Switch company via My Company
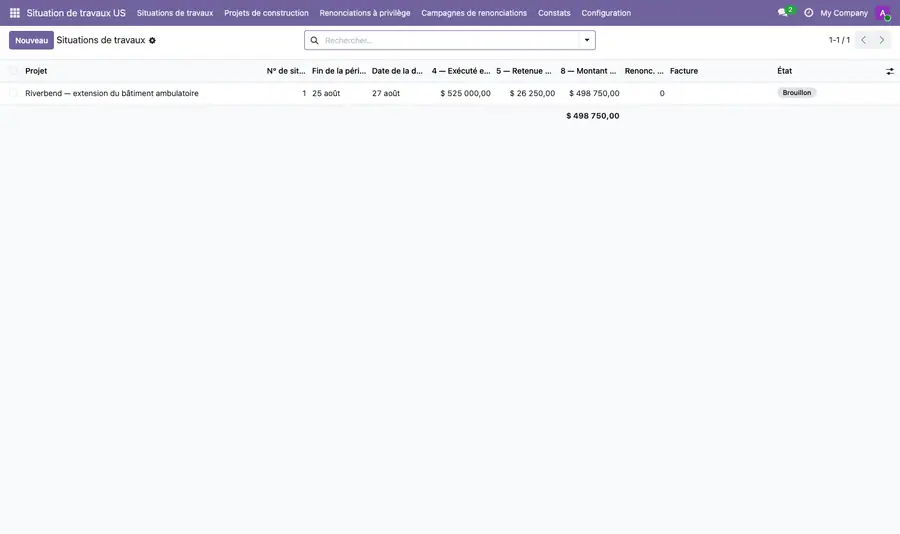The width and height of the screenshot is (900, 534). (x=844, y=13)
